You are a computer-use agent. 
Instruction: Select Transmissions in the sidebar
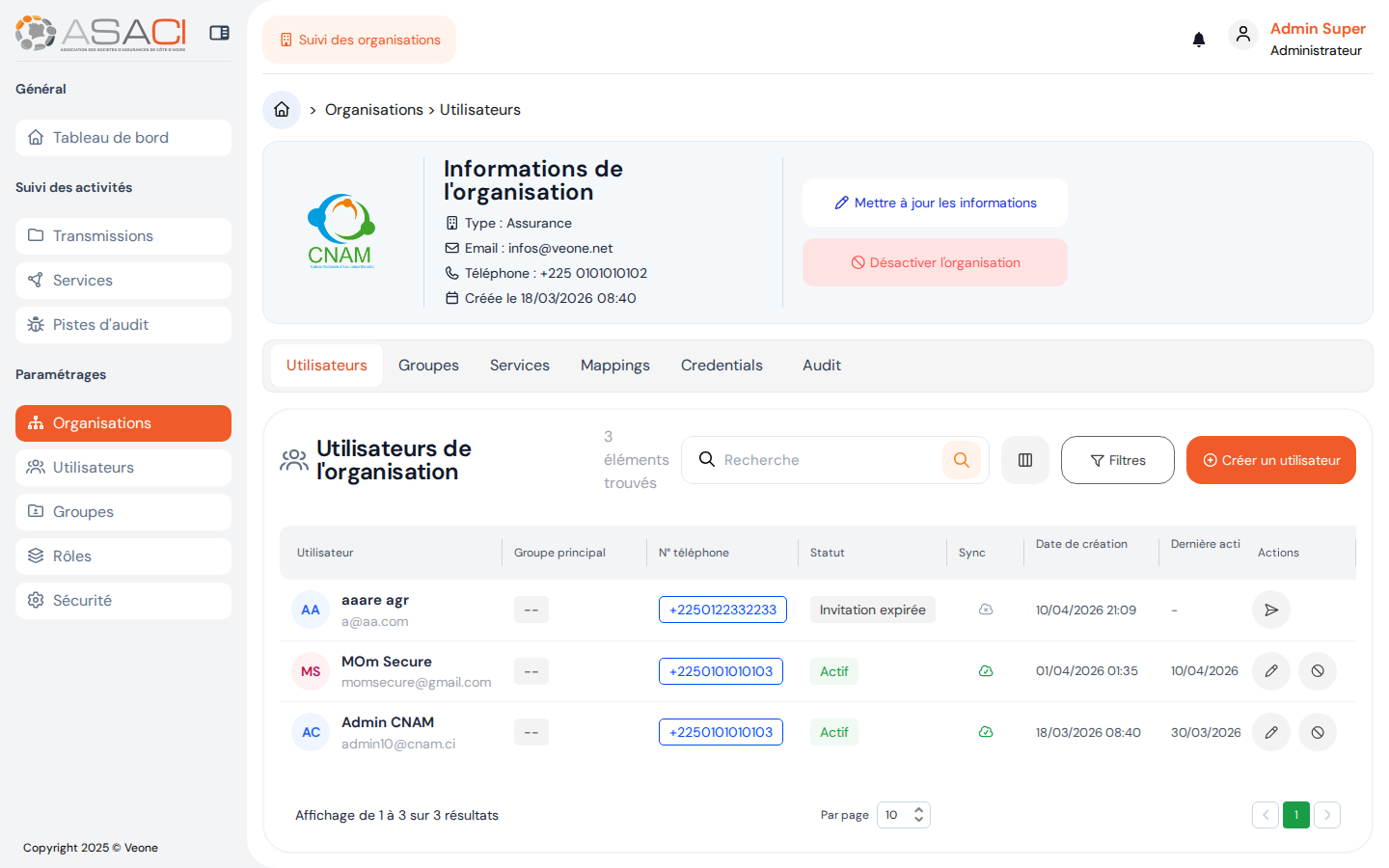coord(123,235)
